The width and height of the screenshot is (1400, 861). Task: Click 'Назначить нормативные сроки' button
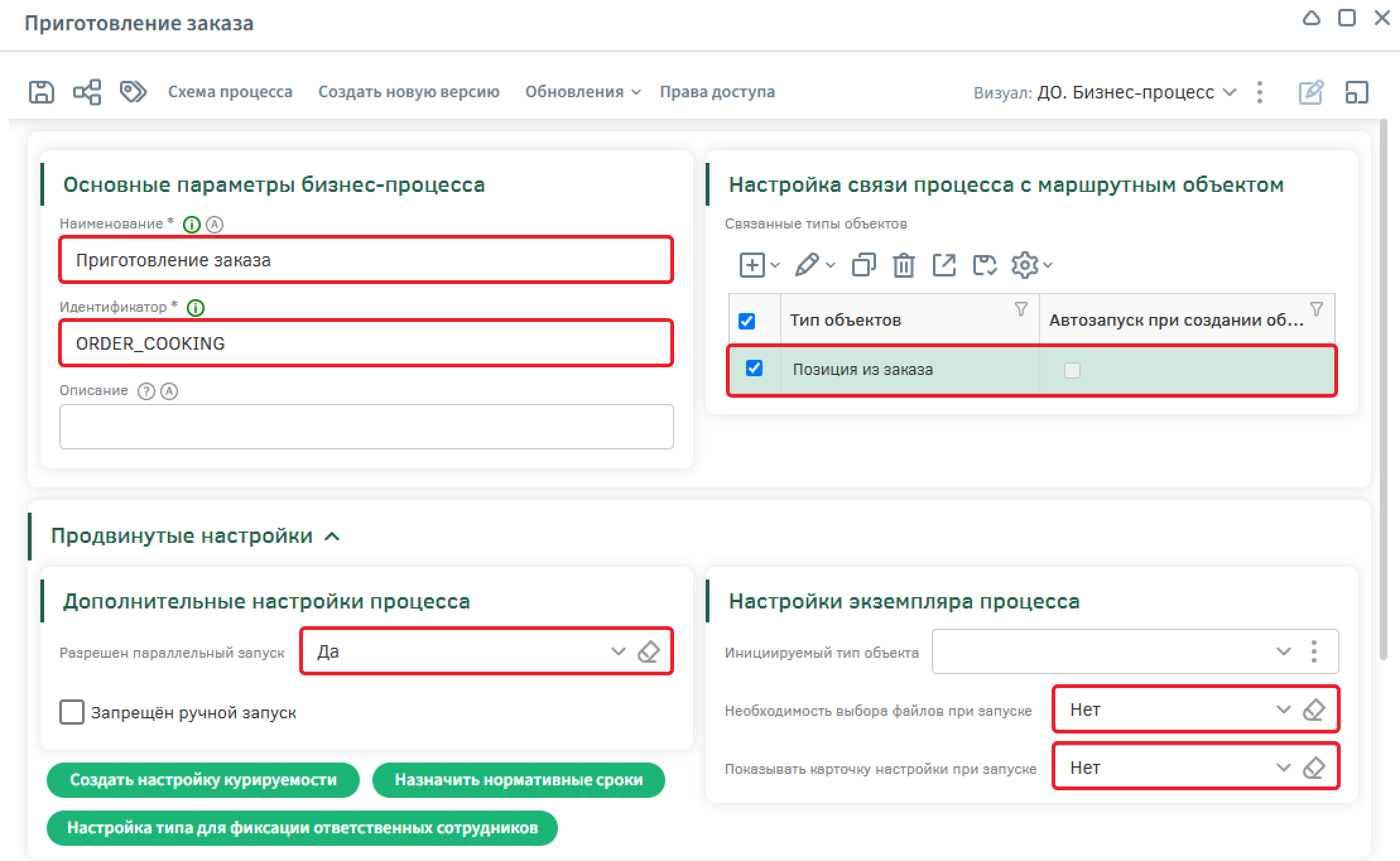click(x=518, y=780)
